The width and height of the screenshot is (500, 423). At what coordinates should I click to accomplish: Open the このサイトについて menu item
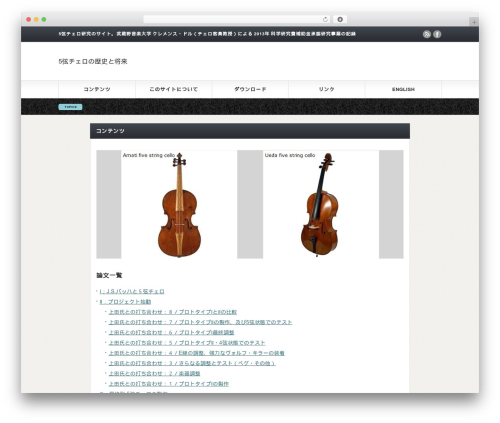(x=174, y=89)
